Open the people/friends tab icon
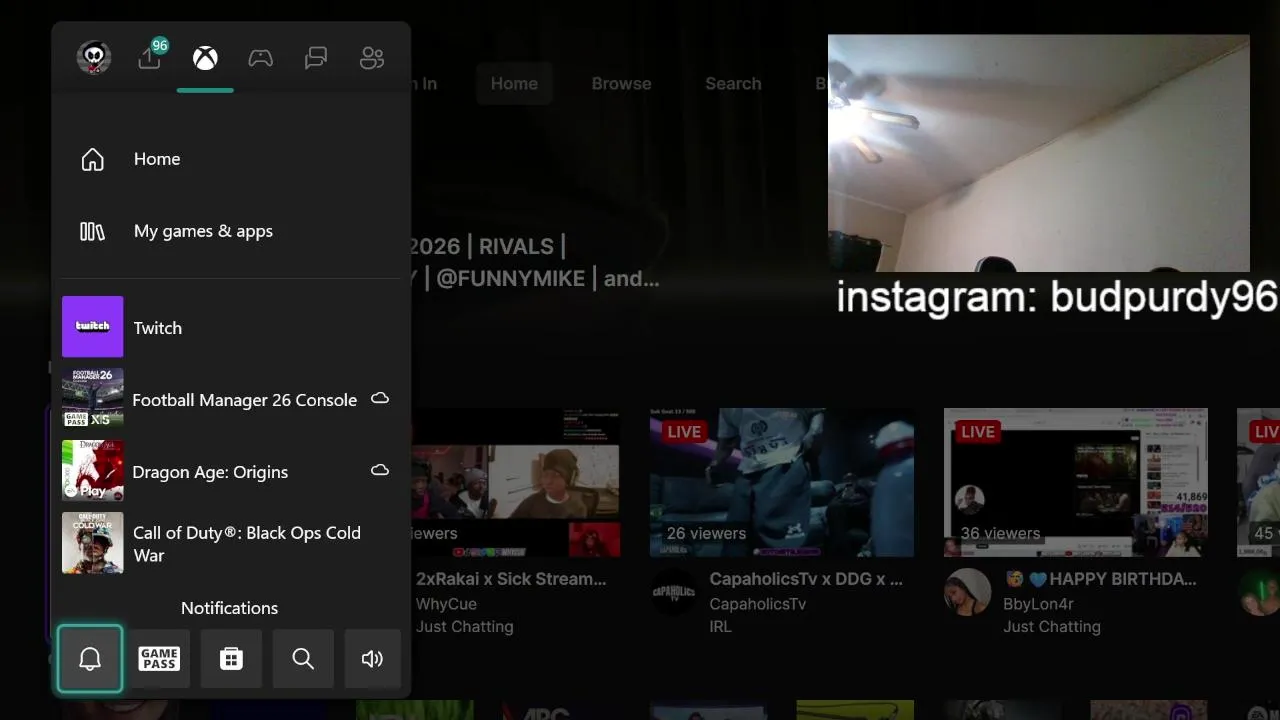The image size is (1280, 720). pyautogui.click(x=372, y=58)
